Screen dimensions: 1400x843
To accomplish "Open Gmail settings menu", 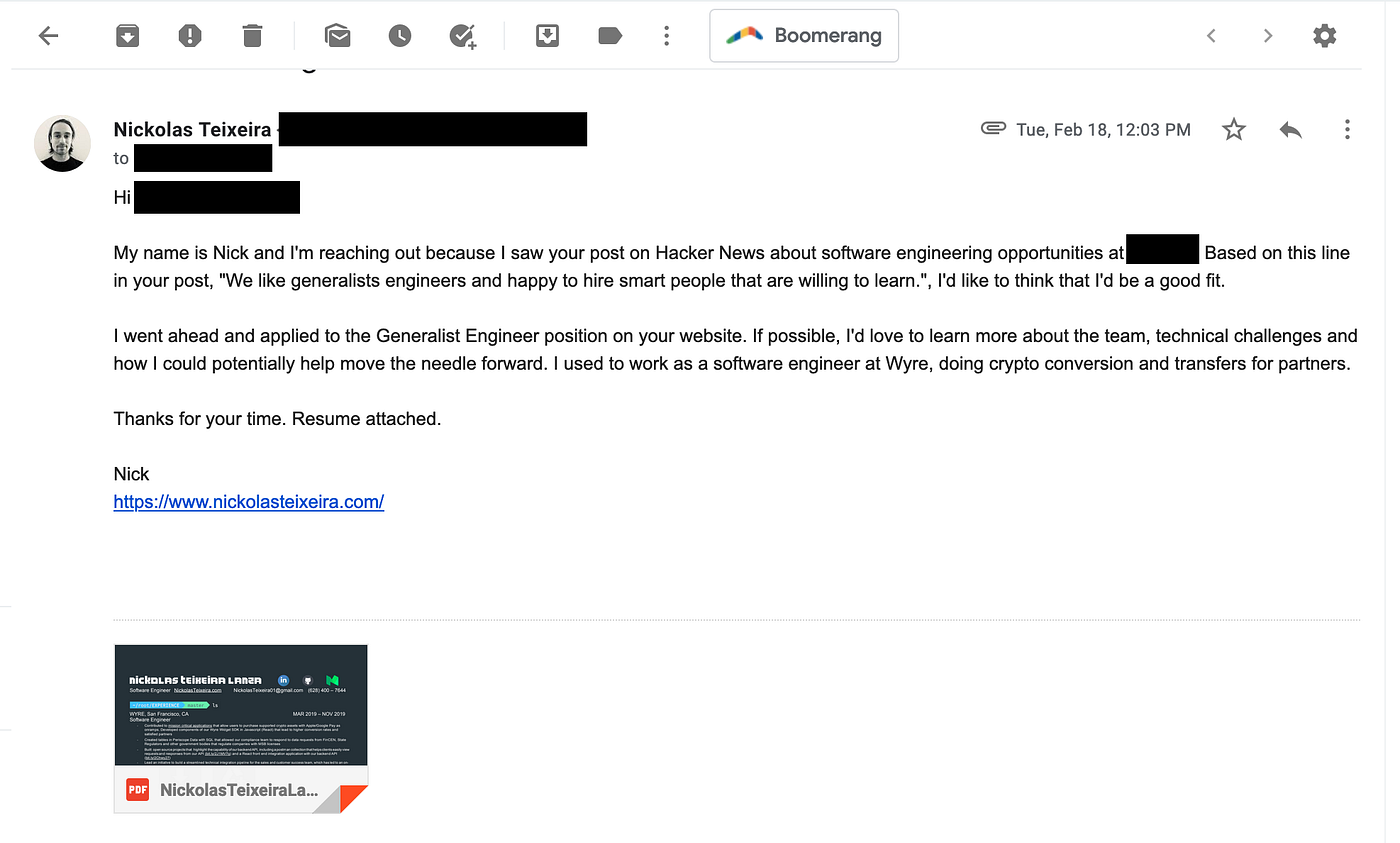I will pos(1325,35).
